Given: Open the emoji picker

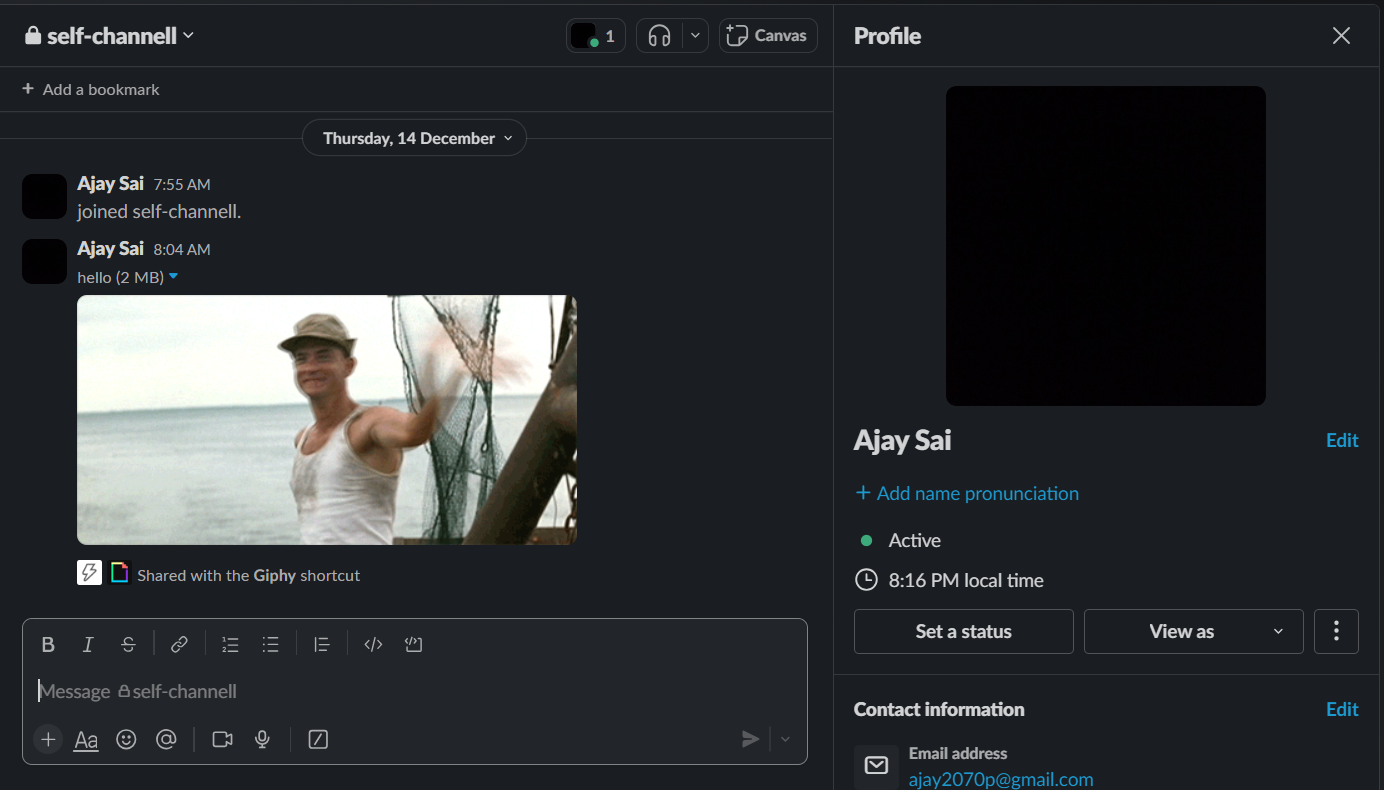Looking at the screenshot, I should (126, 739).
